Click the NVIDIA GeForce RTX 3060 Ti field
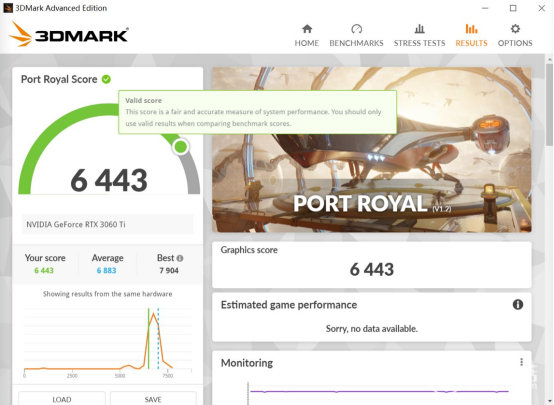Viewport: 554px width, 405px height. [x=107, y=224]
